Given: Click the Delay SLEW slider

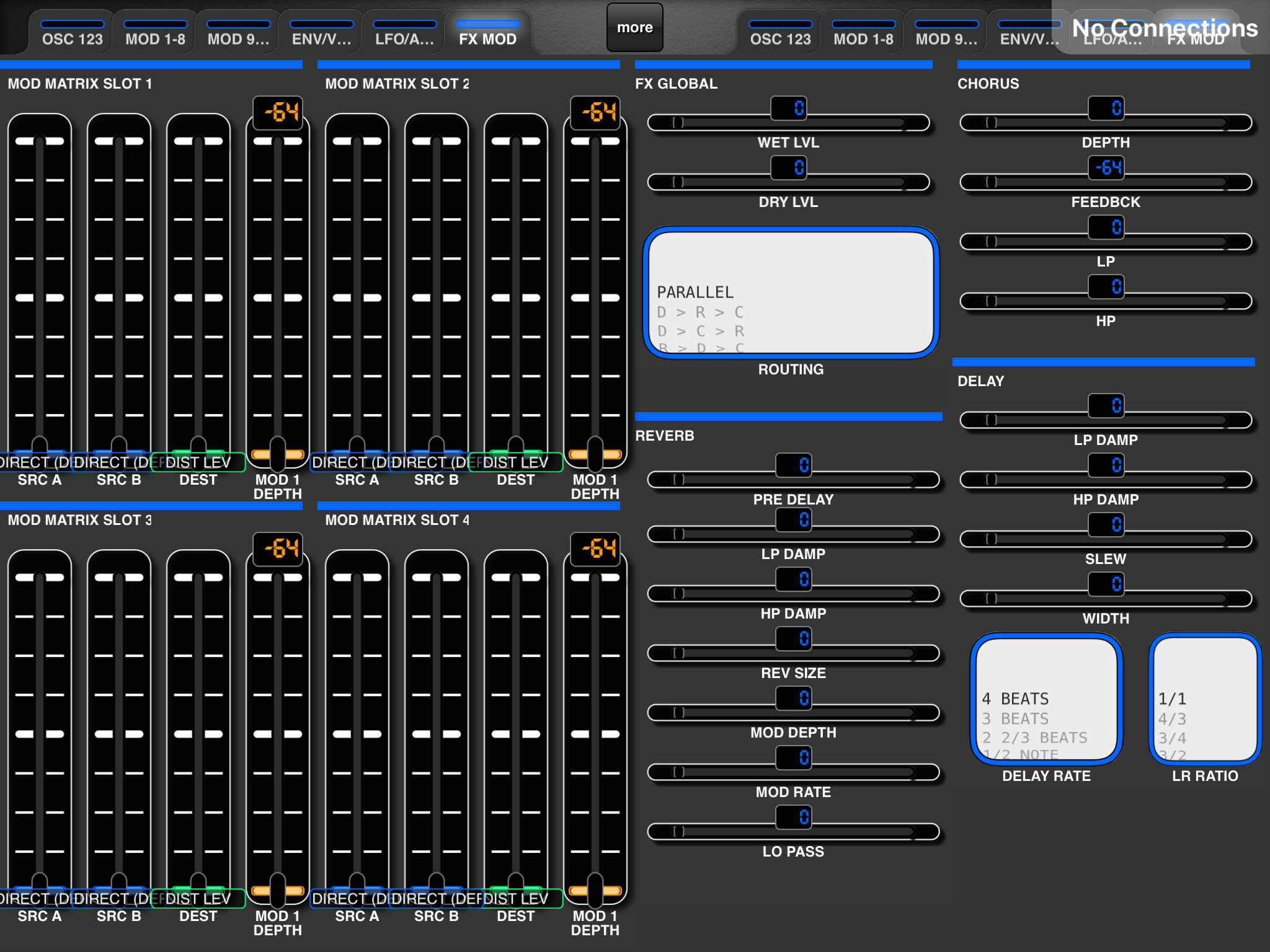Looking at the screenshot, I should pyautogui.click(x=1106, y=539).
